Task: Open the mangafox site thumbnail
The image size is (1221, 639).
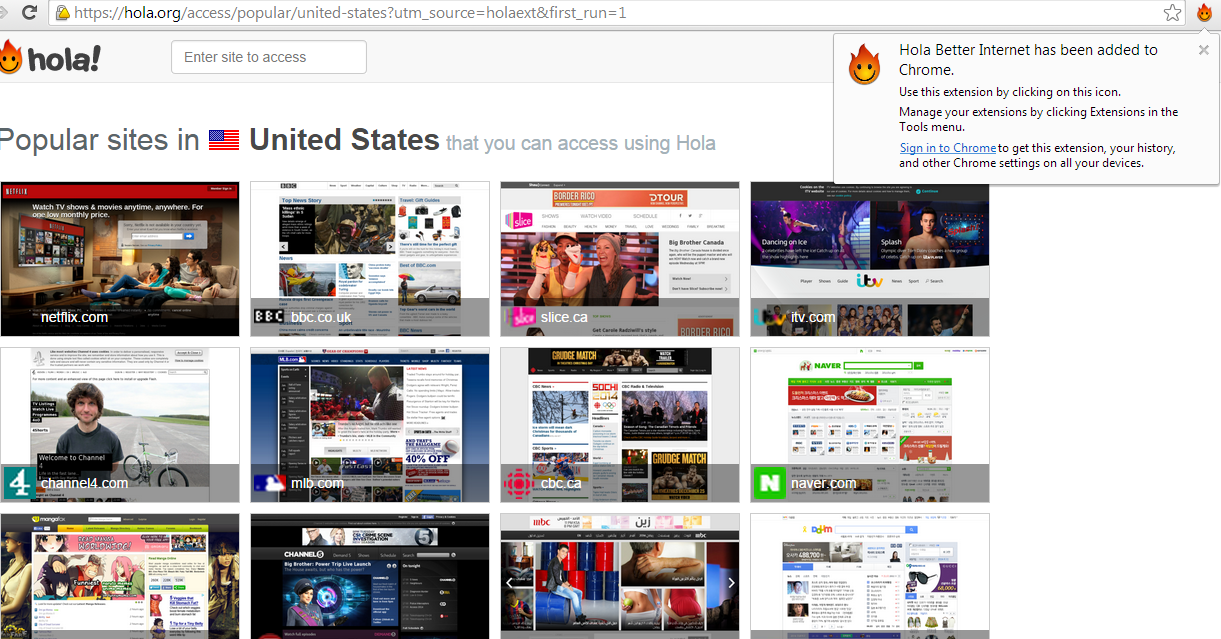Action: click(120, 576)
